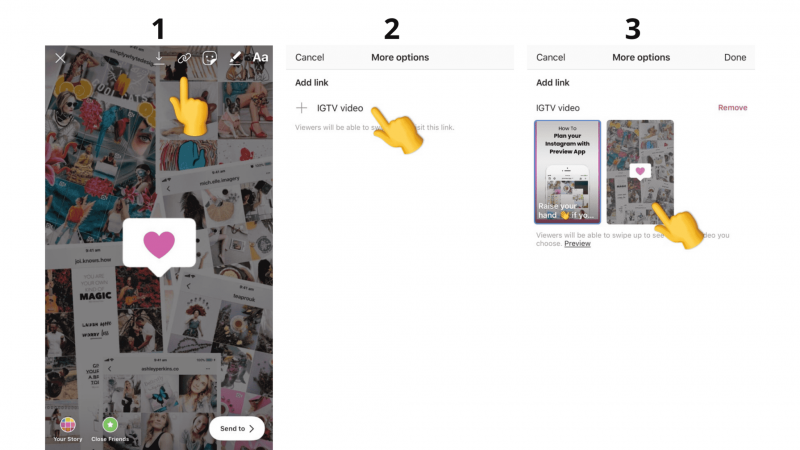The image size is (800, 450).
Task: Choose the heart collage video thumbnail
Action: click(x=640, y=172)
